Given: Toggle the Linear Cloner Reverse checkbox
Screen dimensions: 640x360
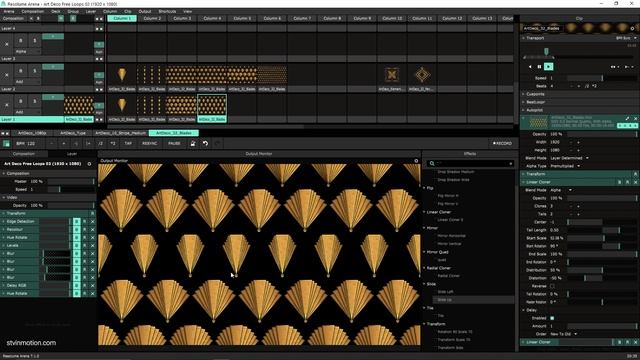Looking at the screenshot, I should click(x=552, y=286).
